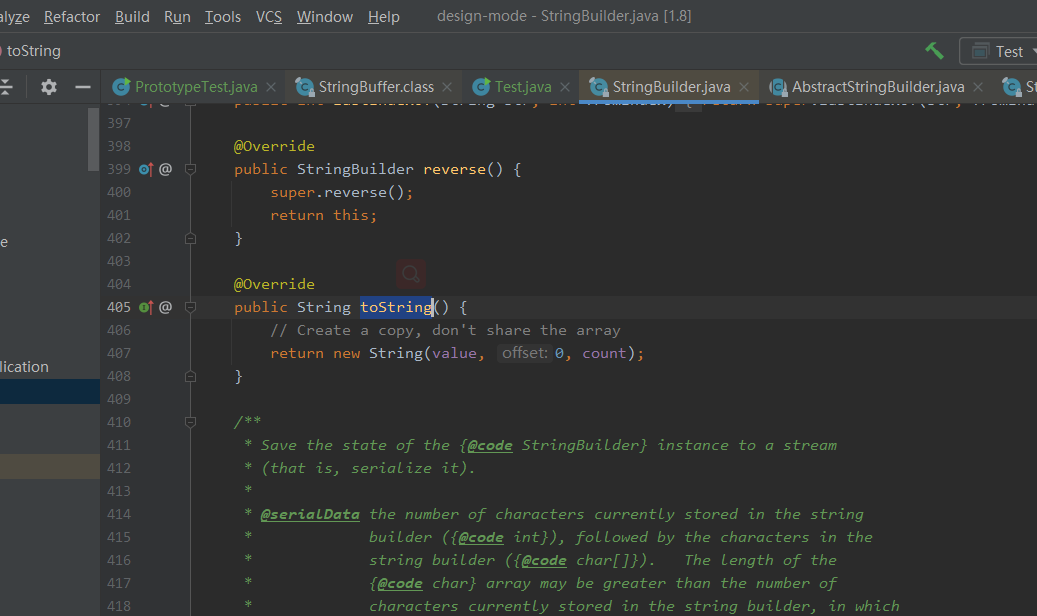The width and height of the screenshot is (1037, 616).
Task: Click 'return this;' on line 401
Action: click(x=323, y=216)
